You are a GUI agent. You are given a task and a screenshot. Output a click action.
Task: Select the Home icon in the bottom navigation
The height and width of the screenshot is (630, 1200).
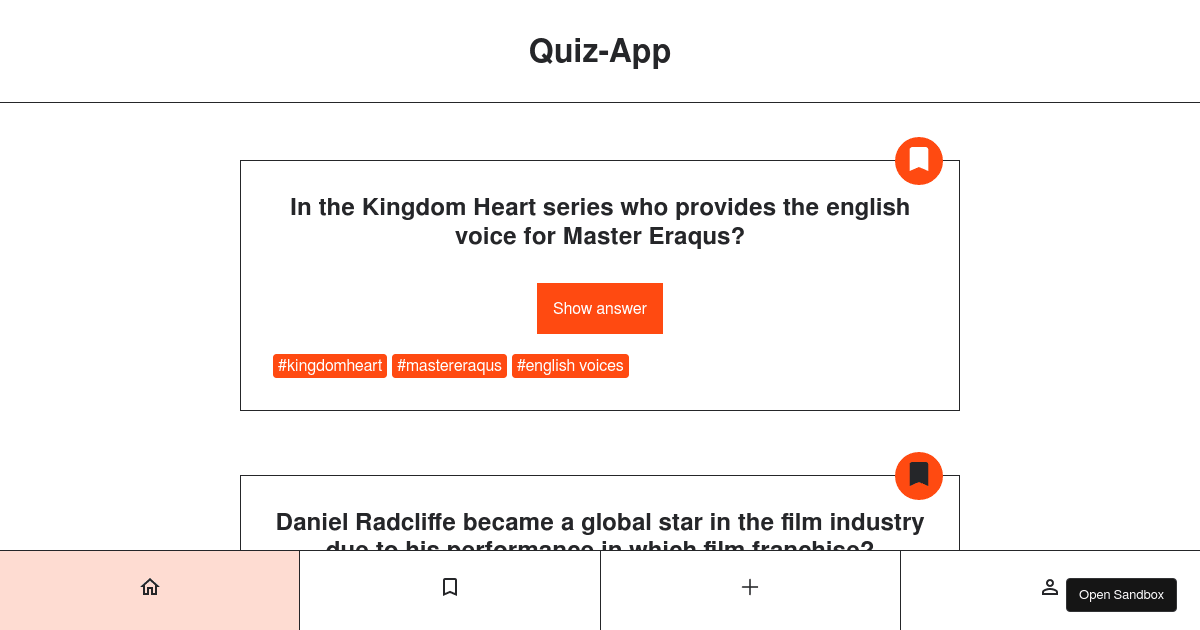149,587
